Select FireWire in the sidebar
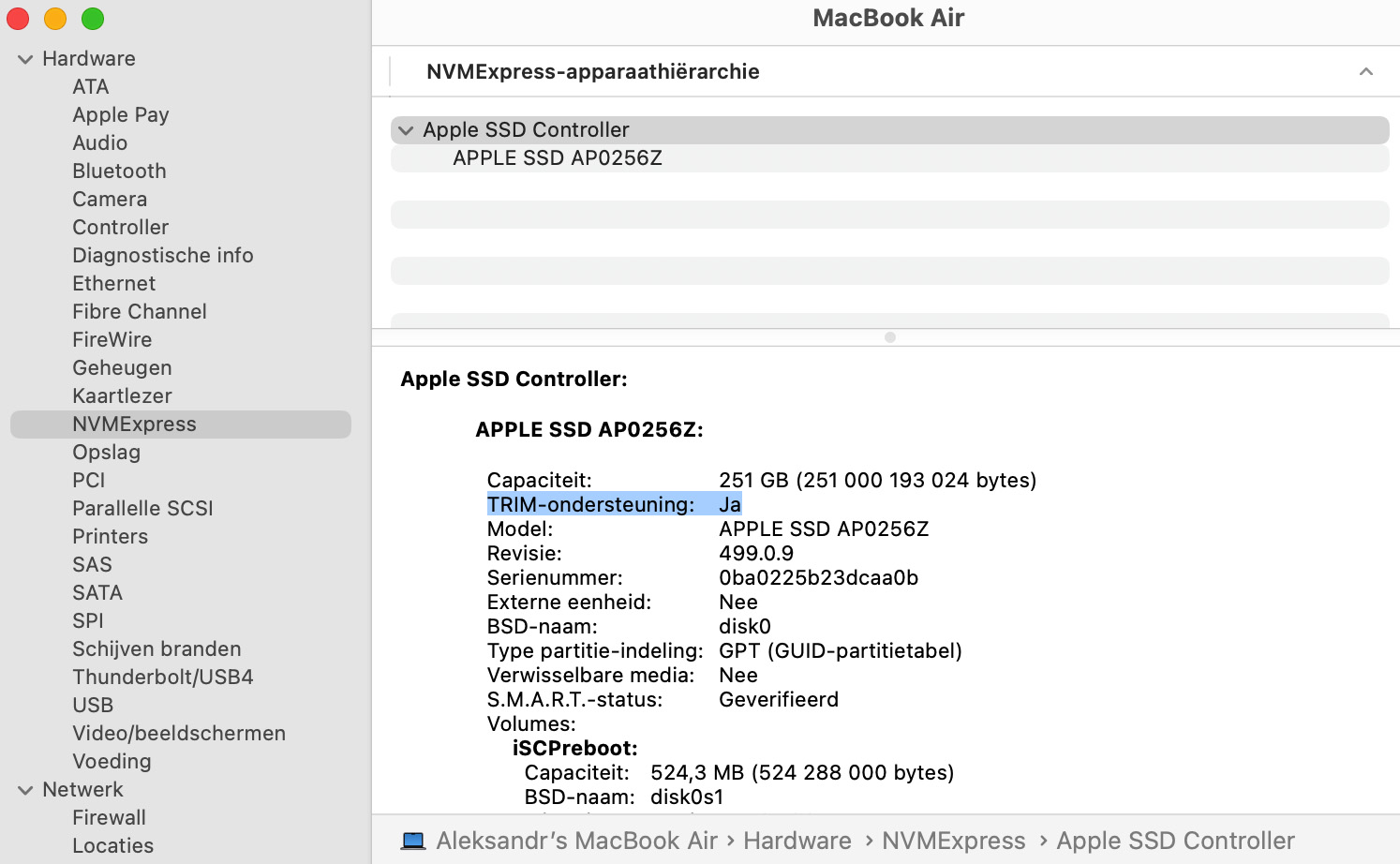 112,339
